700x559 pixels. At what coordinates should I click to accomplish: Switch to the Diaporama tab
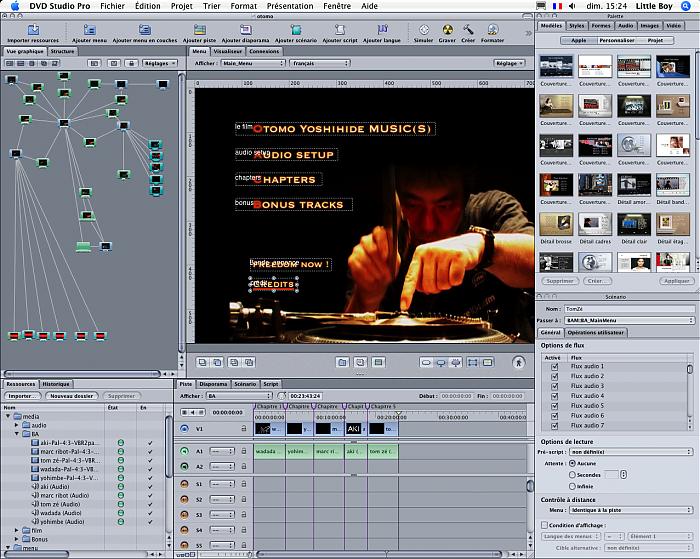pyautogui.click(x=213, y=384)
